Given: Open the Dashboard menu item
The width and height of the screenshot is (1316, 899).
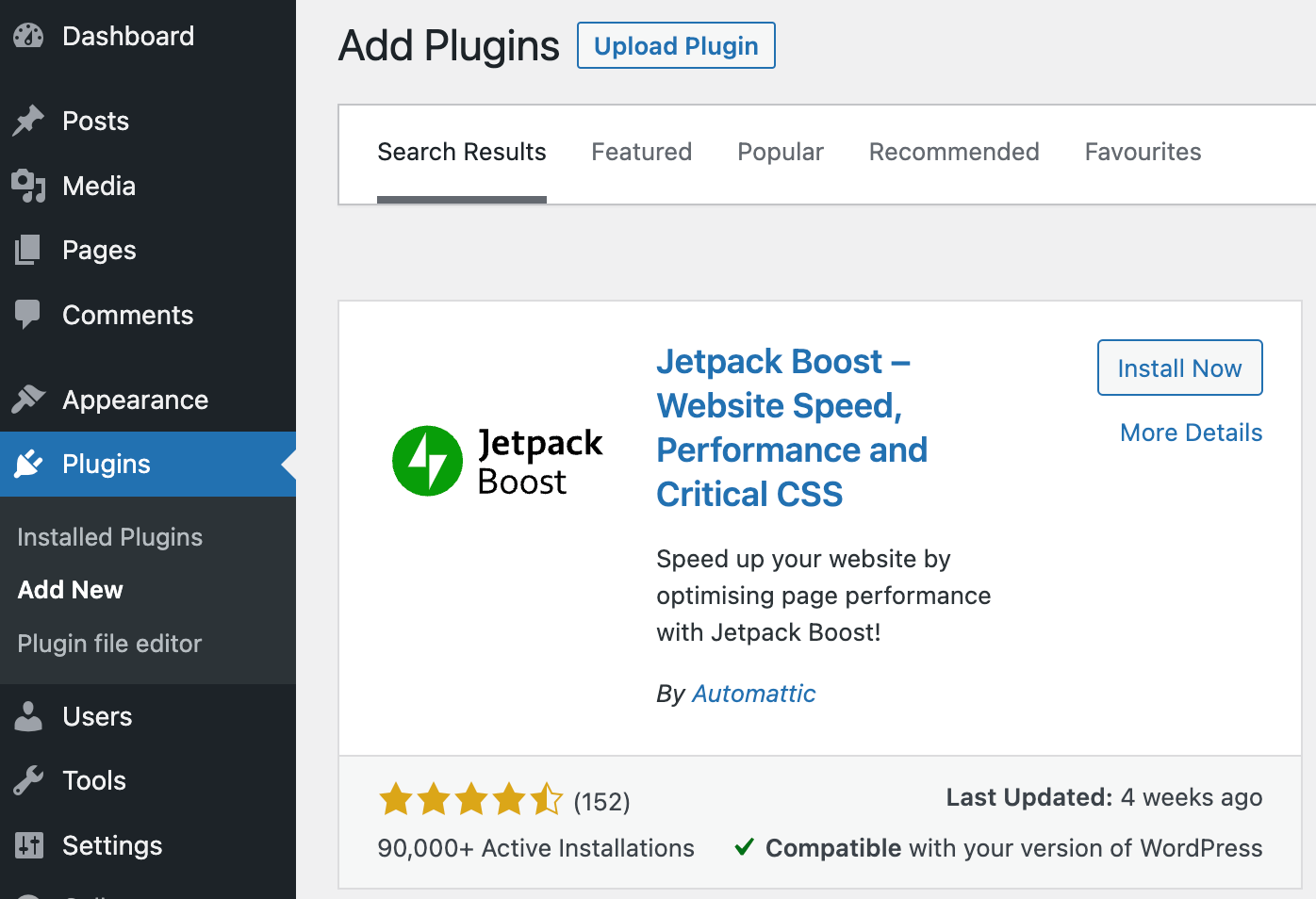Looking at the screenshot, I should click(148, 36).
